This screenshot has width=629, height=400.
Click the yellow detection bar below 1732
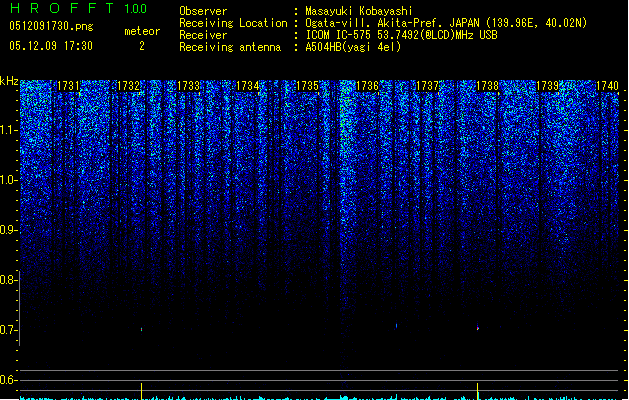[x=141, y=391]
